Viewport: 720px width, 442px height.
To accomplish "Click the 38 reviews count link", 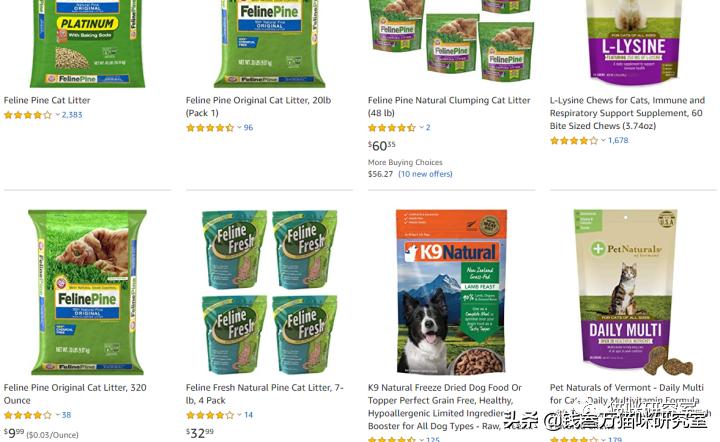I will (x=66, y=415).
